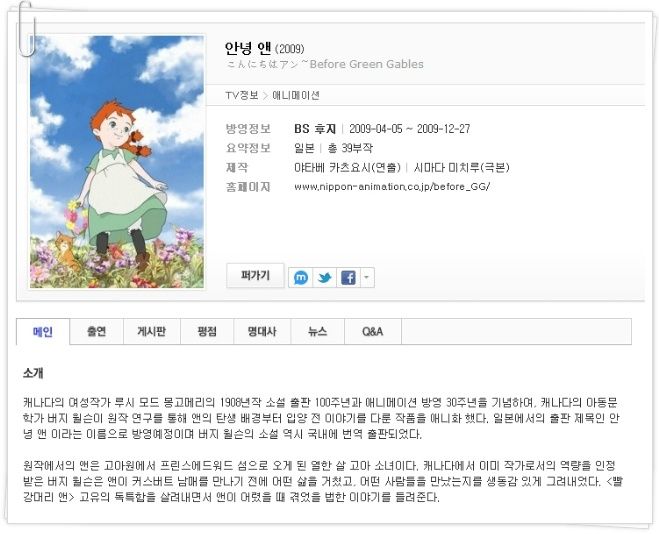This screenshot has height=534, width=659.
Task: Share this page on Facebook
Action: 348,278
